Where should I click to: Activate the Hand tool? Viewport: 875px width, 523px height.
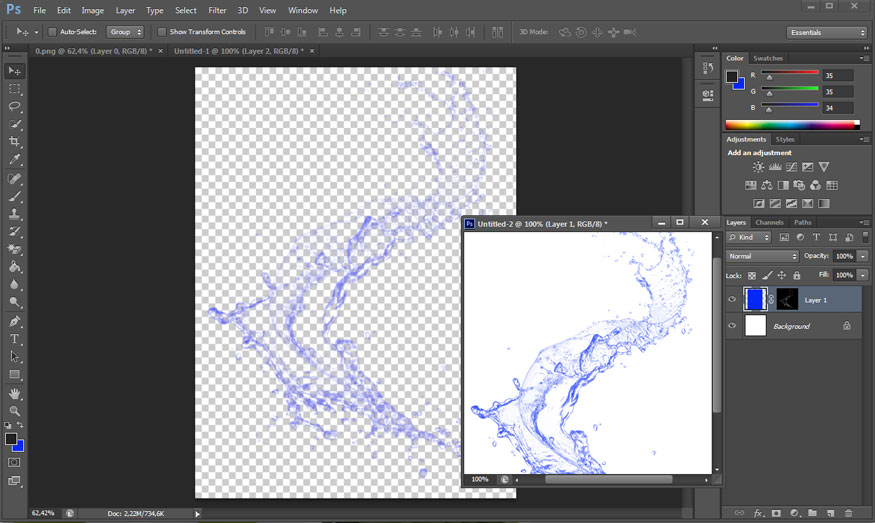(15, 393)
